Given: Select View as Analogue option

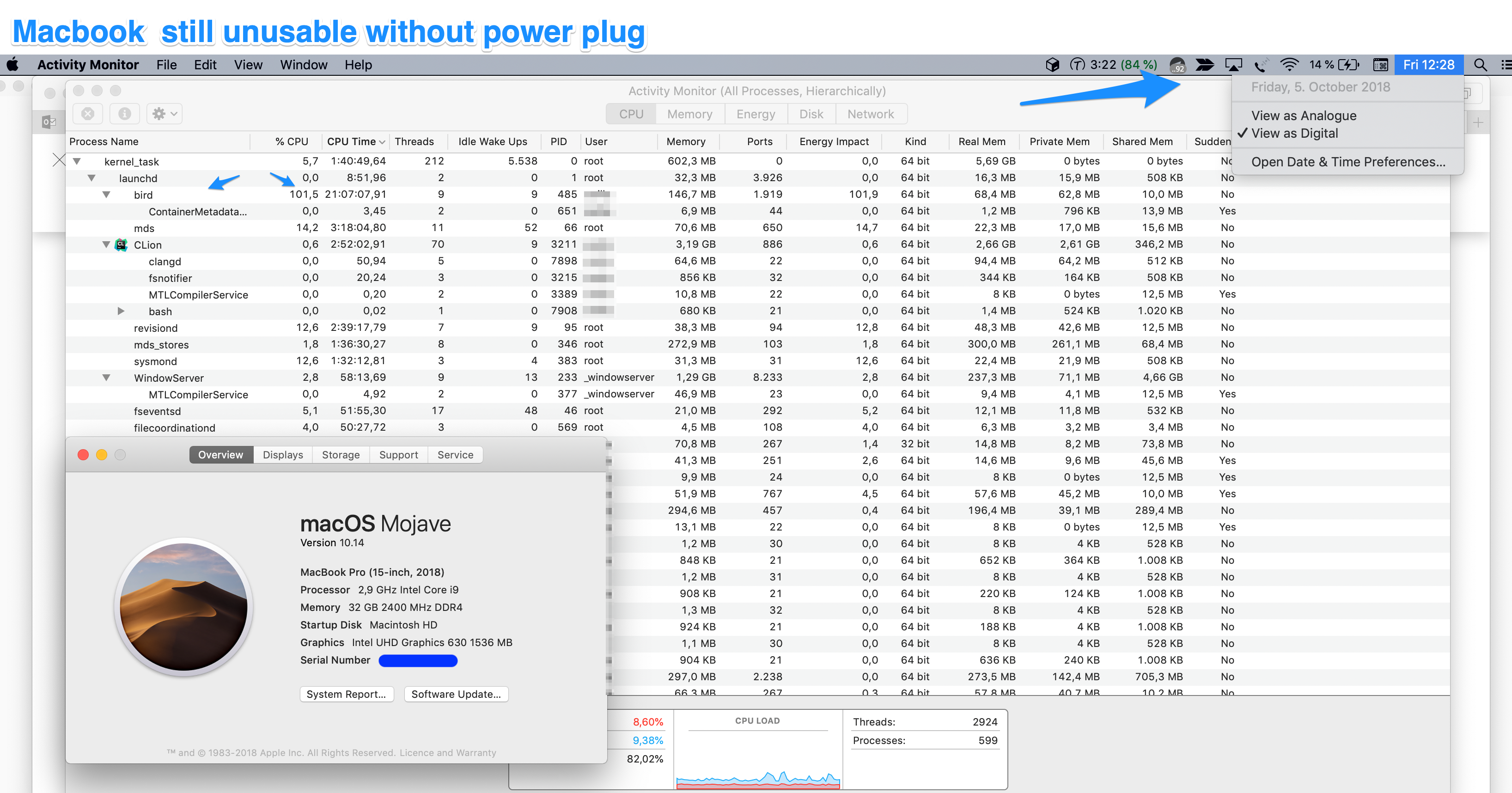Looking at the screenshot, I should pos(1303,116).
